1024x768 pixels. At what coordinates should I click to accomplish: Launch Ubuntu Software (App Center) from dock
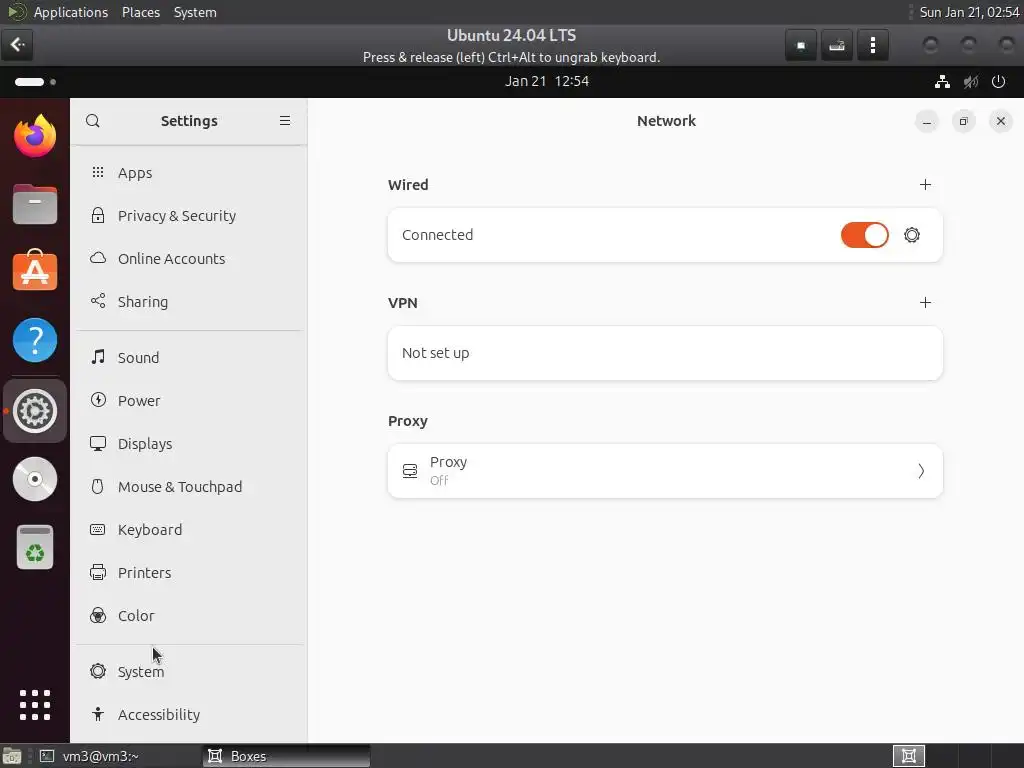coord(35,270)
